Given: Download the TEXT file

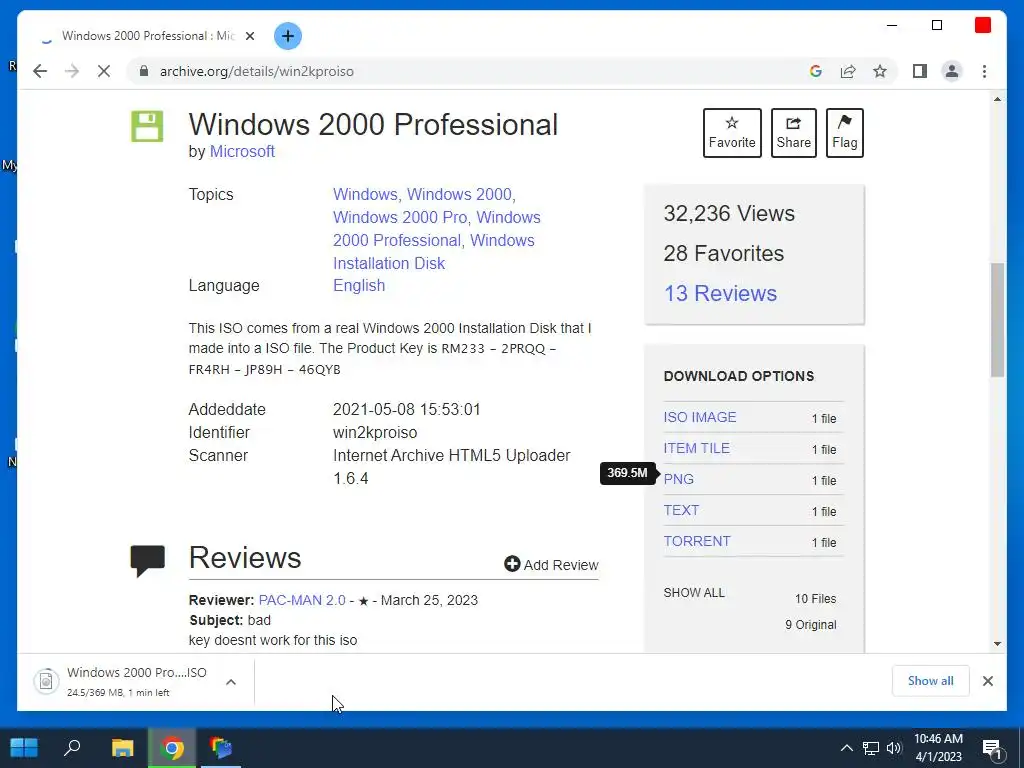Looking at the screenshot, I should (x=681, y=510).
